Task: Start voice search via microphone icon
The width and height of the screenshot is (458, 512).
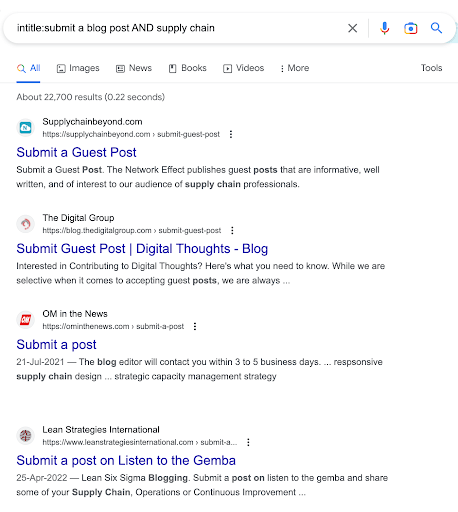Action: click(x=384, y=28)
